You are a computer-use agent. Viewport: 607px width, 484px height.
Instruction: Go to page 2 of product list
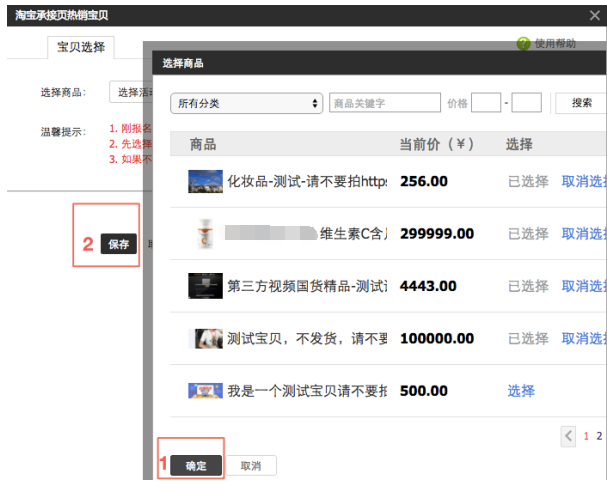[599, 436]
